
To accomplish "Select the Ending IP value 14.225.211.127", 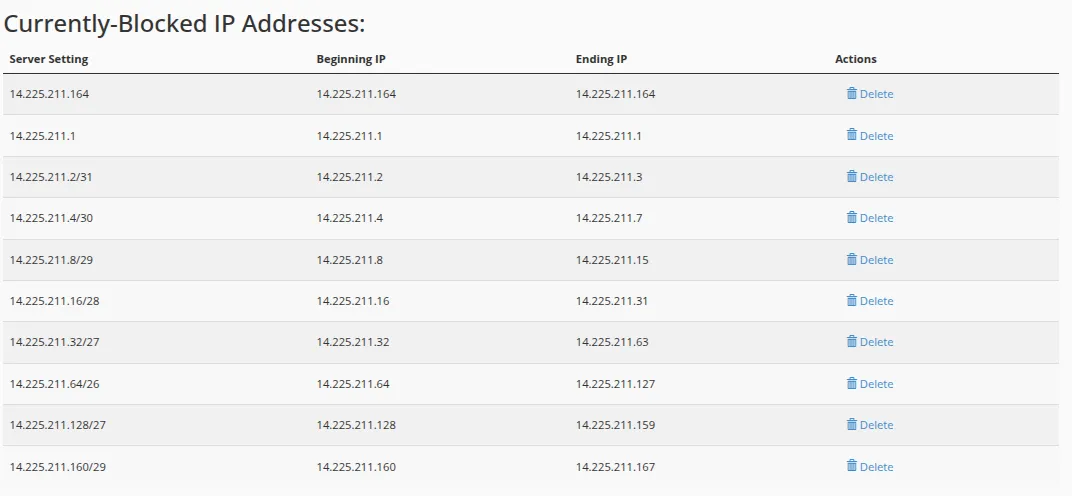I will coord(615,384).
